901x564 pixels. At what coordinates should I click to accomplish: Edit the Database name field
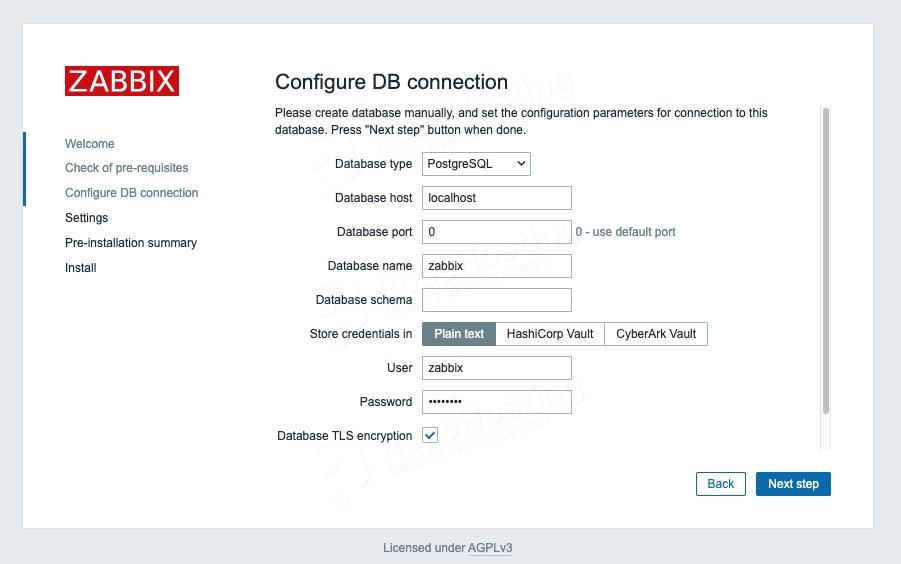click(x=496, y=266)
